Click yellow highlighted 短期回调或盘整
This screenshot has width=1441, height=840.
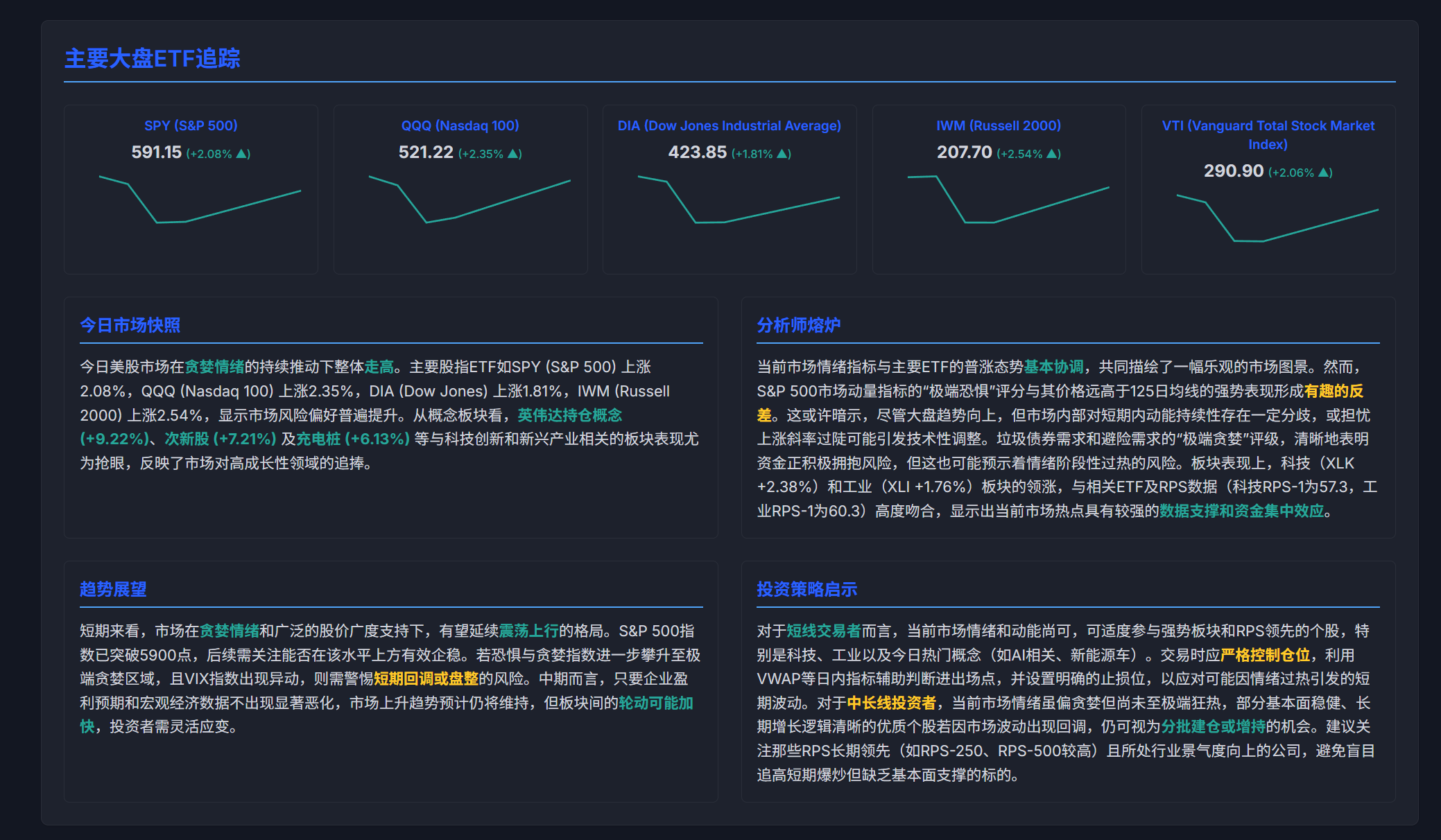tap(426, 679)
